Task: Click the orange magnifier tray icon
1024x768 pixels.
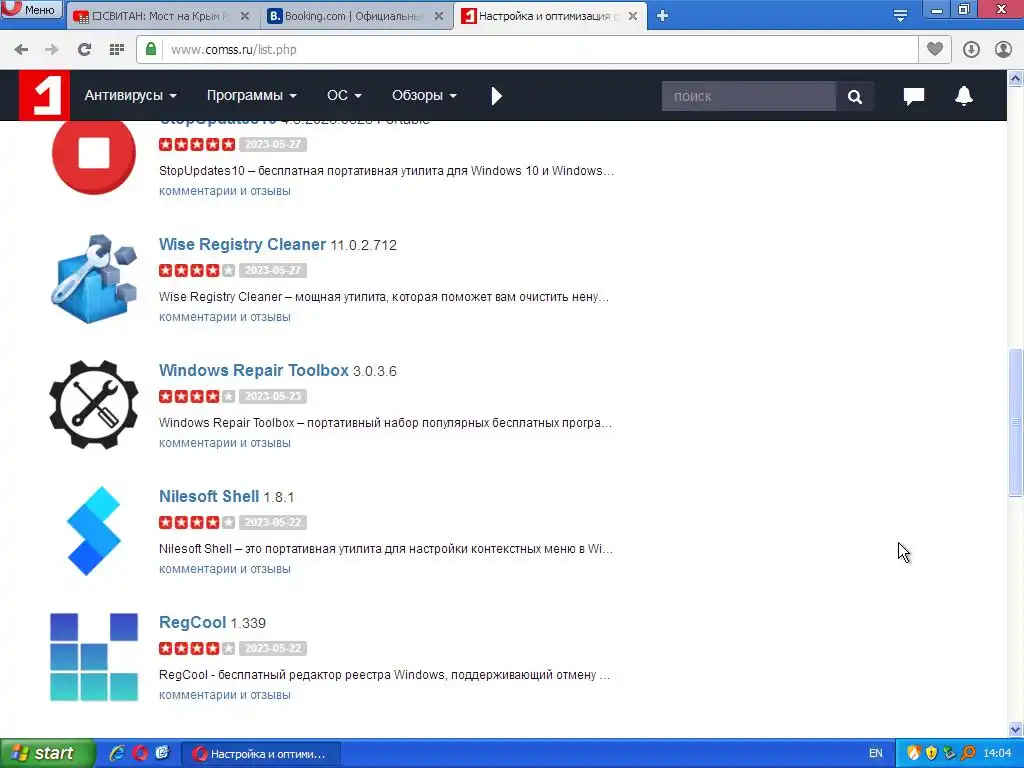Action: 968,754
